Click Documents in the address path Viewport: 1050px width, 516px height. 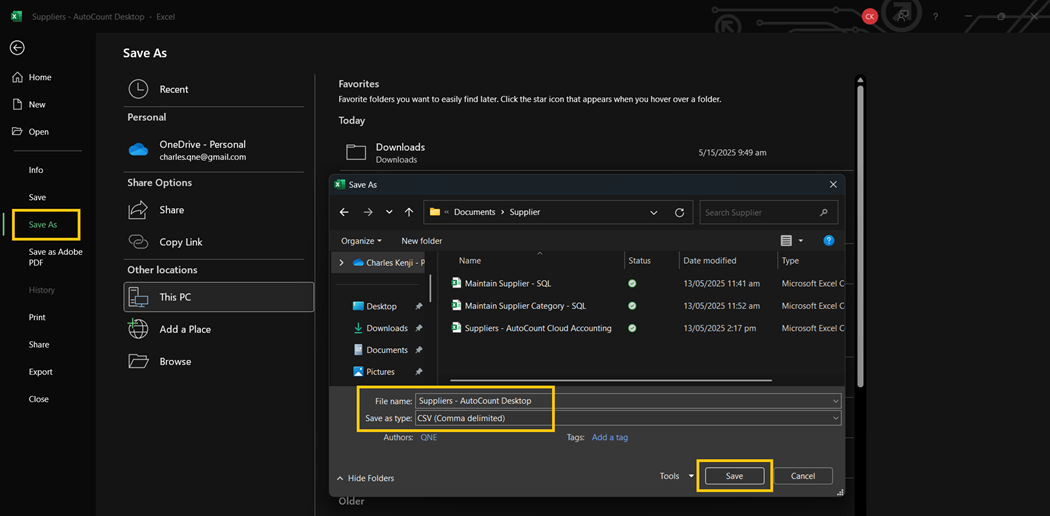[475, 212]
